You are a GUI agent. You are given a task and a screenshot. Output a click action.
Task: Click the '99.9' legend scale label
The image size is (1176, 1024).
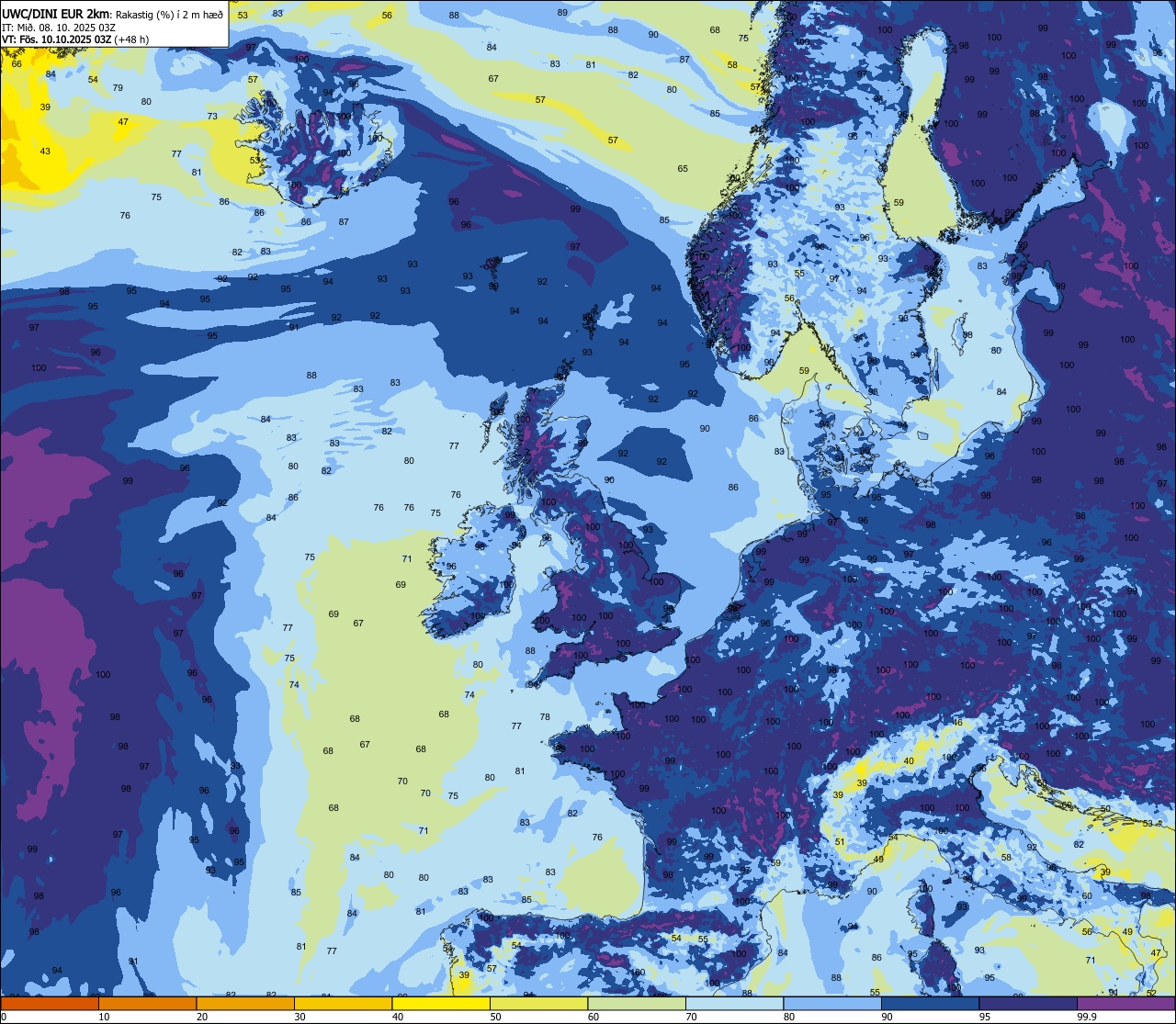coord(1088,1017)
